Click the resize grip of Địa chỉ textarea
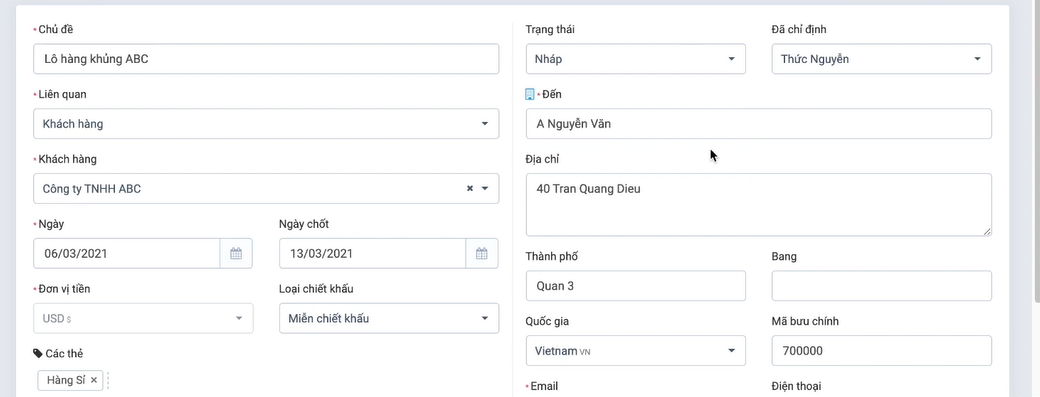The height and width of the screenshot is (397, 1040). pos(987,231)
